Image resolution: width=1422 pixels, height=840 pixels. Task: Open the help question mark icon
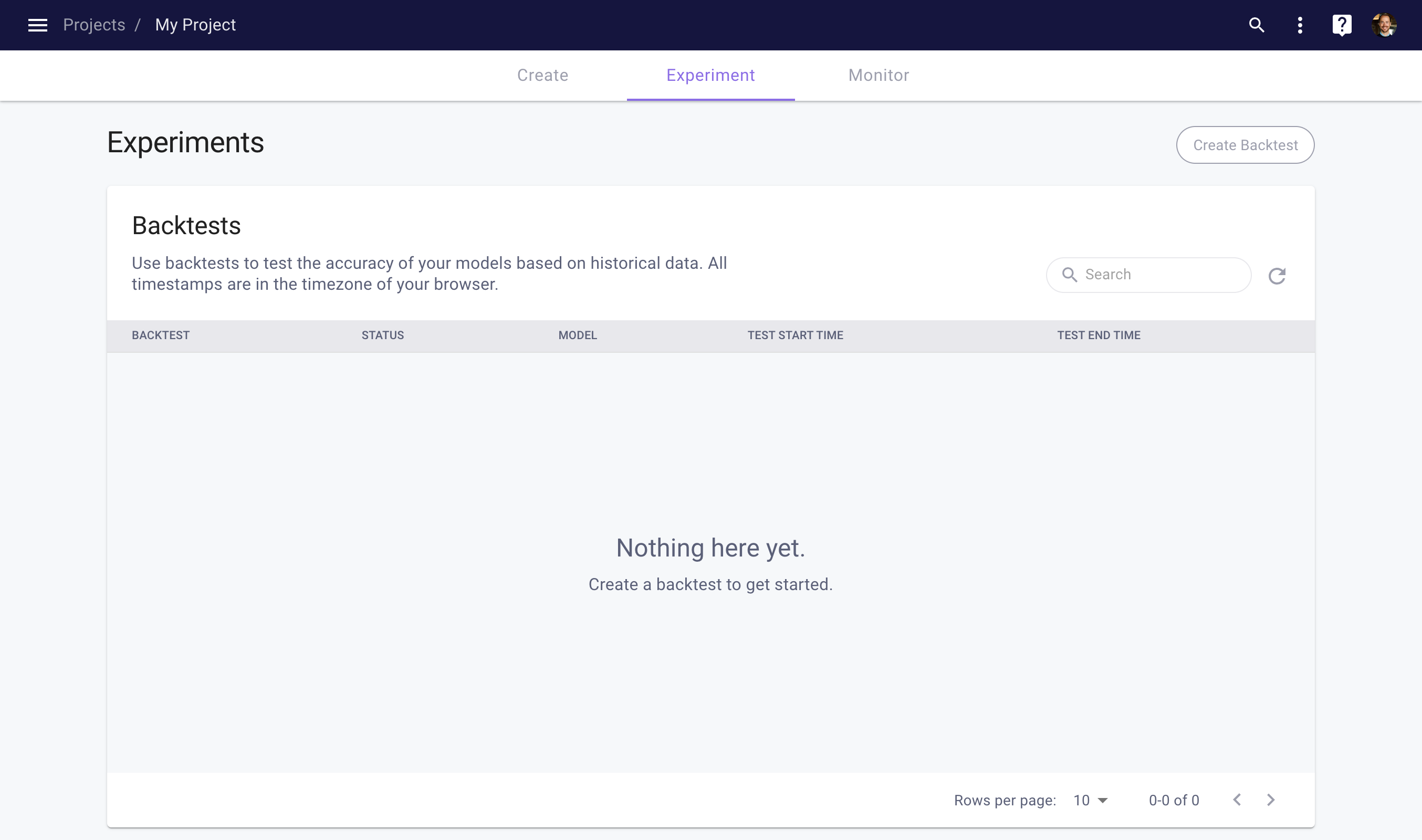[x=1342, y=25]
